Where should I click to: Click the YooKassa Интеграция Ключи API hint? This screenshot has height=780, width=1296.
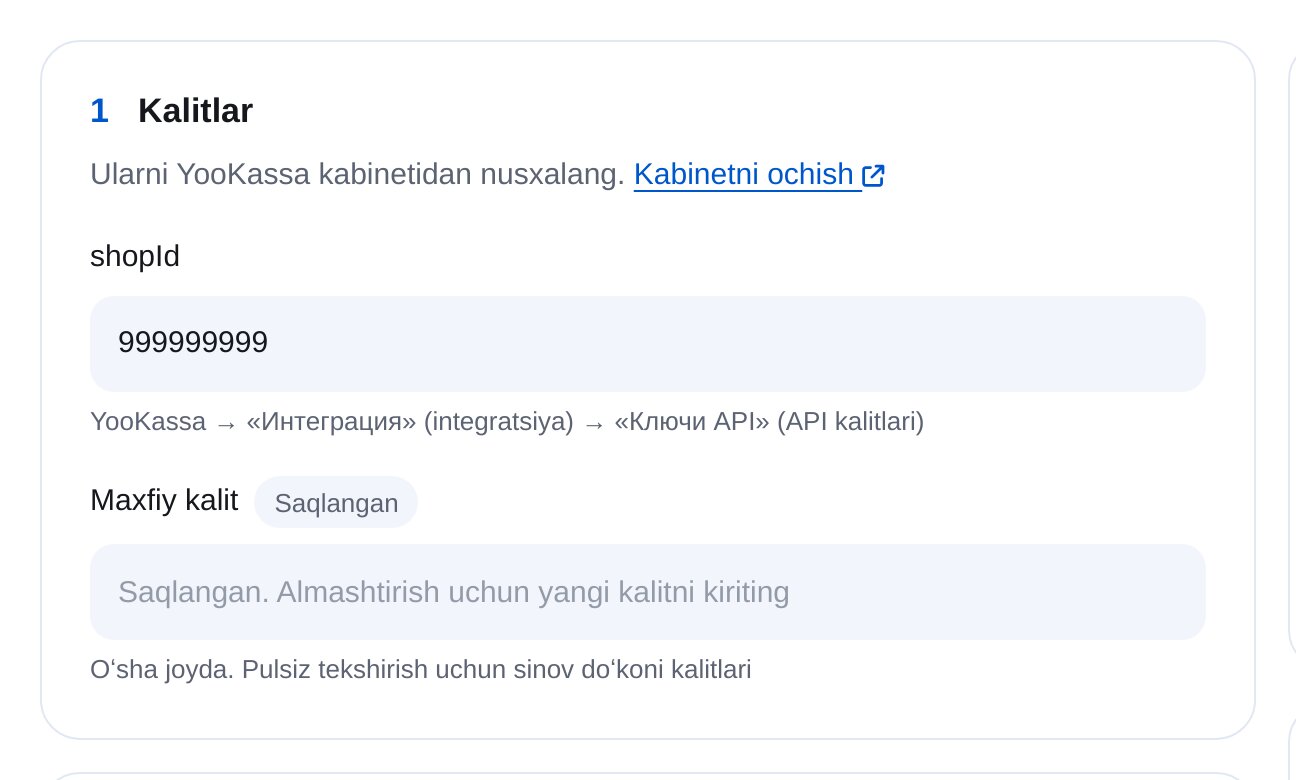(507, 422)
